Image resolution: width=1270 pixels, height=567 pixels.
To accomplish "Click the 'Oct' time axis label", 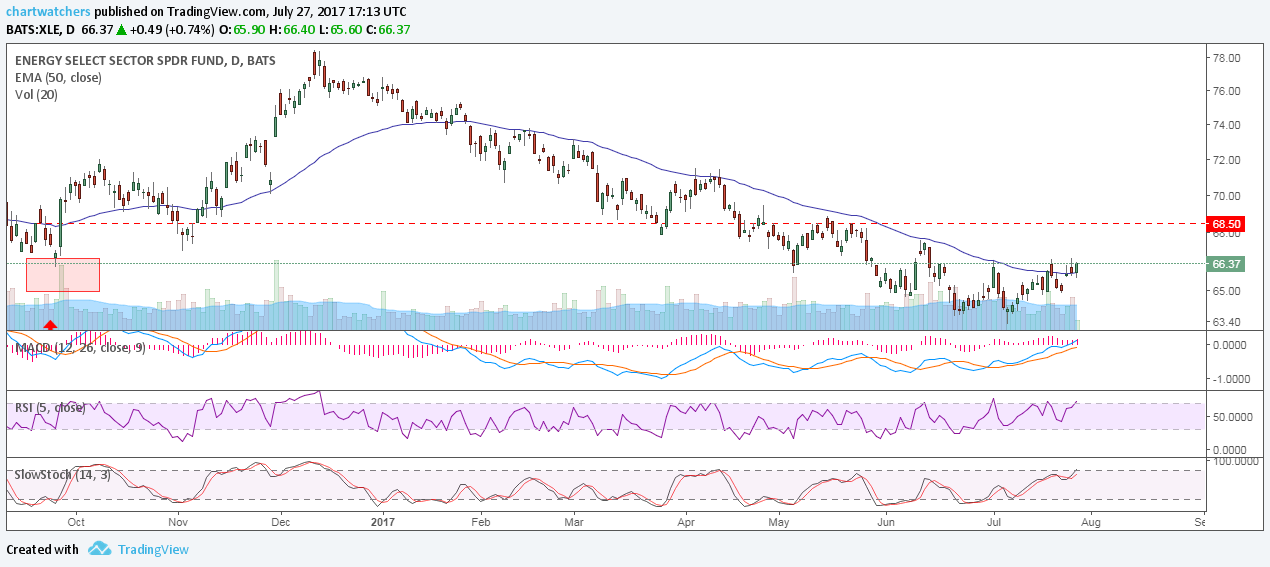I will pos(76,522).
